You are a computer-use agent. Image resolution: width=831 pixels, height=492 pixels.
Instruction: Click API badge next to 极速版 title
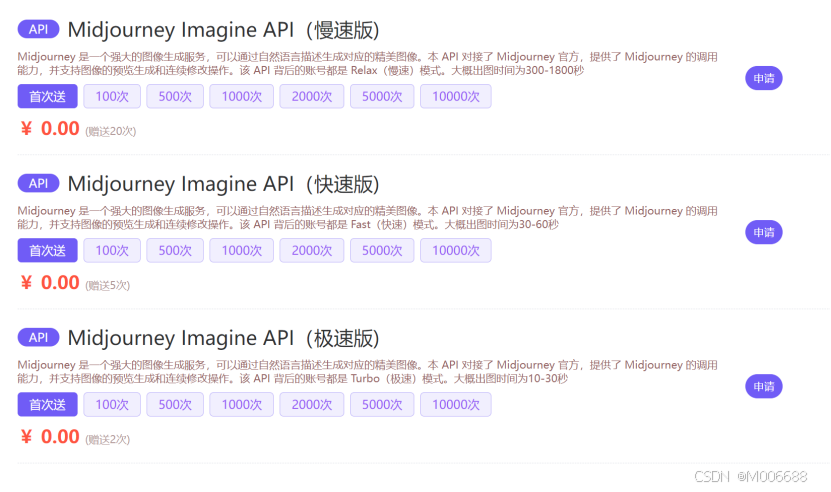(x=38, y=338)
